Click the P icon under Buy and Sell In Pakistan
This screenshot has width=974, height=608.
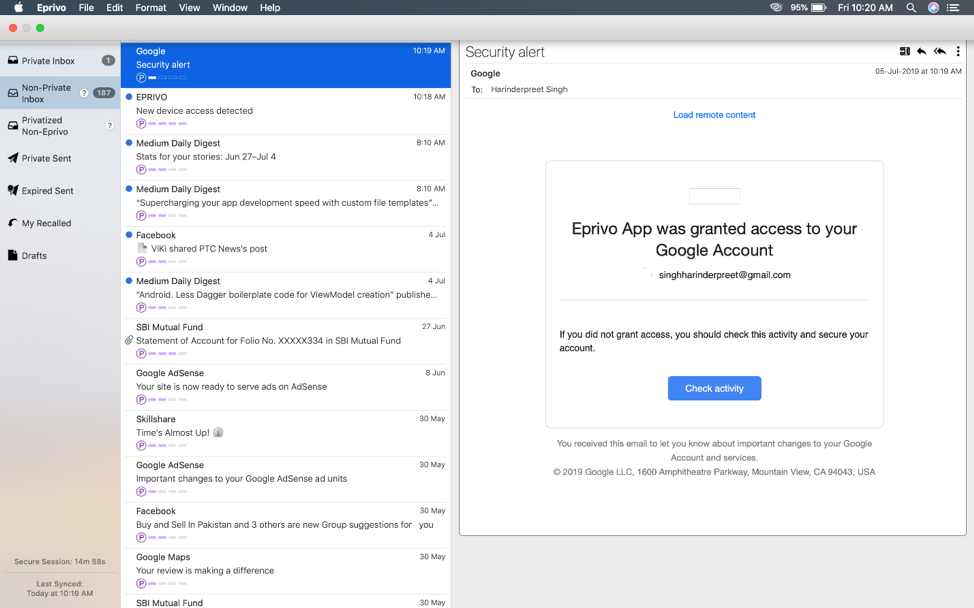pos(142,537)
